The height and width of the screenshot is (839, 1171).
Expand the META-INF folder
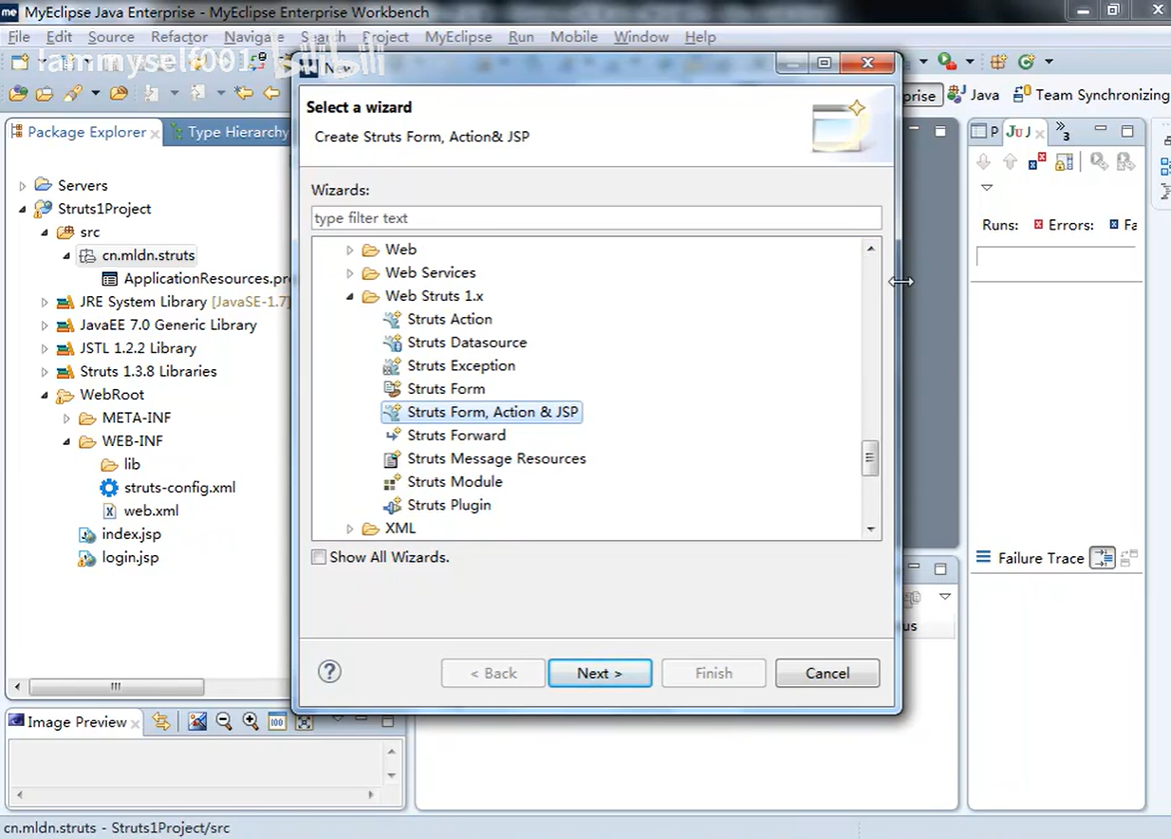click(x=66, y=418)
